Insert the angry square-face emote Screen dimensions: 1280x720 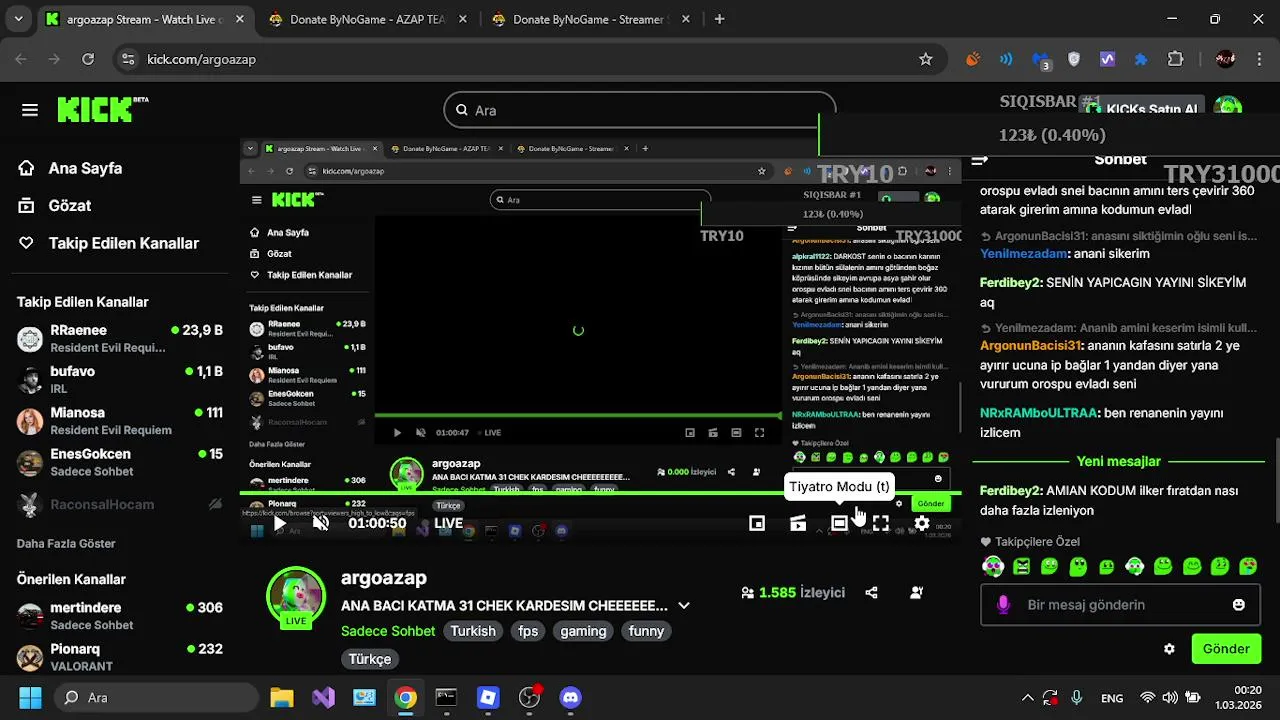[1021, 567]
